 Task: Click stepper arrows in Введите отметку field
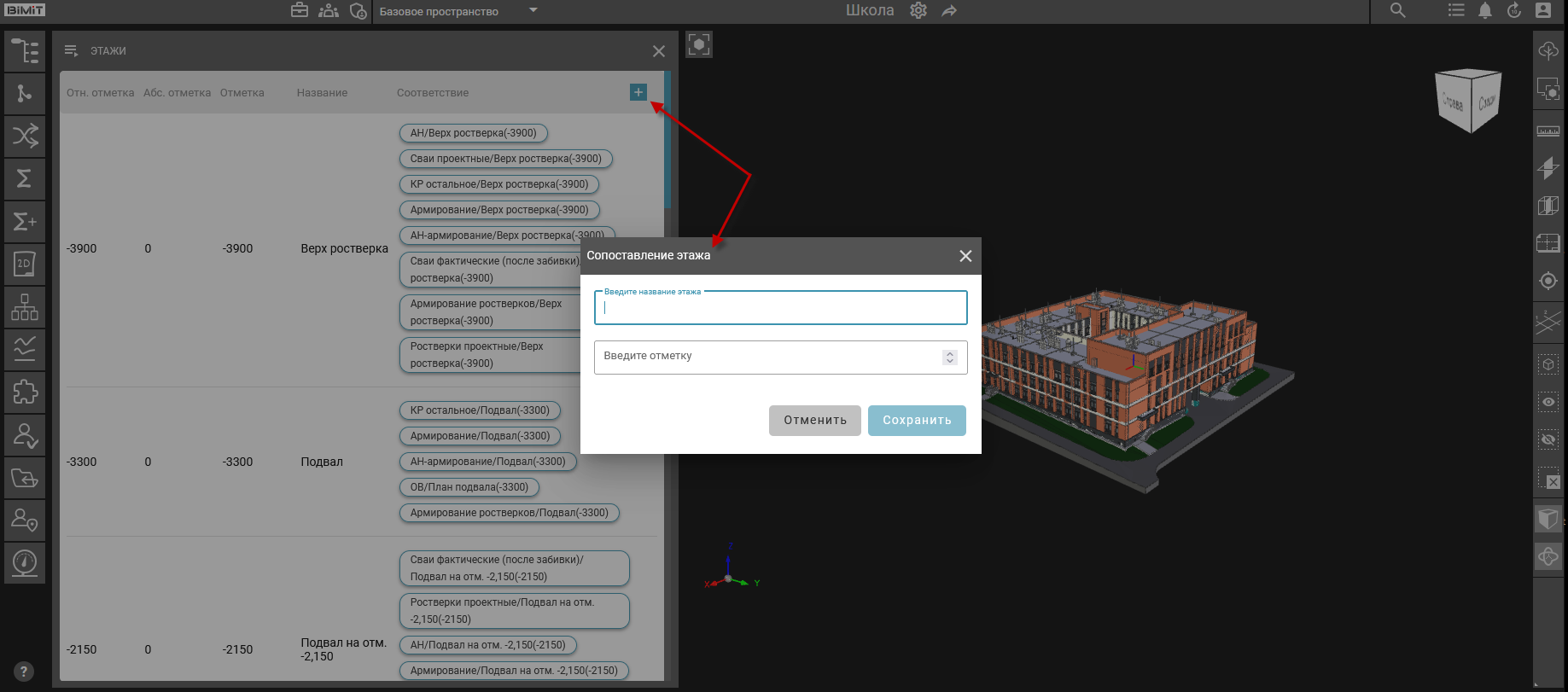(949, 358)
